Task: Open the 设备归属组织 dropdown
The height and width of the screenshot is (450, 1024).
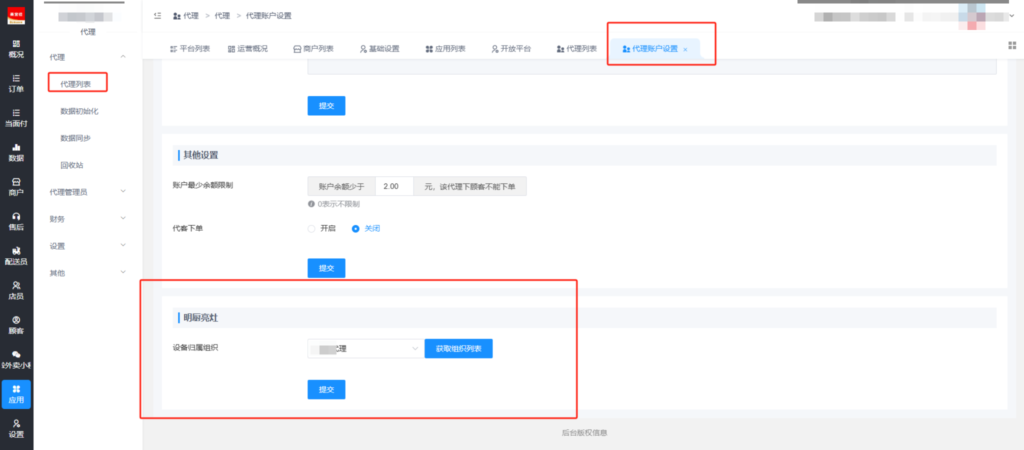Action: pos(366,349)
